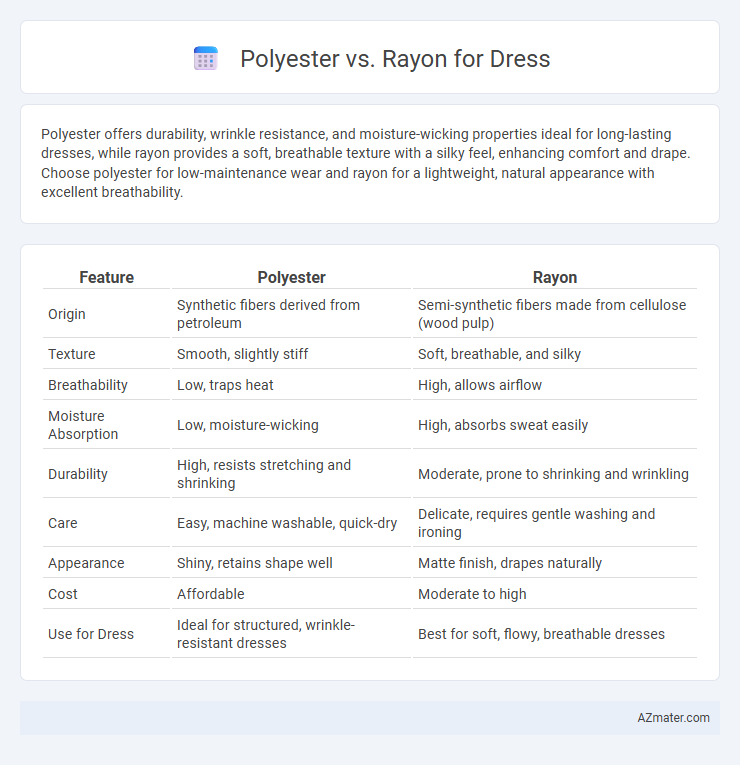Select the 'Origin' row label
The image size is (740, 765).
tap(67, 314)
